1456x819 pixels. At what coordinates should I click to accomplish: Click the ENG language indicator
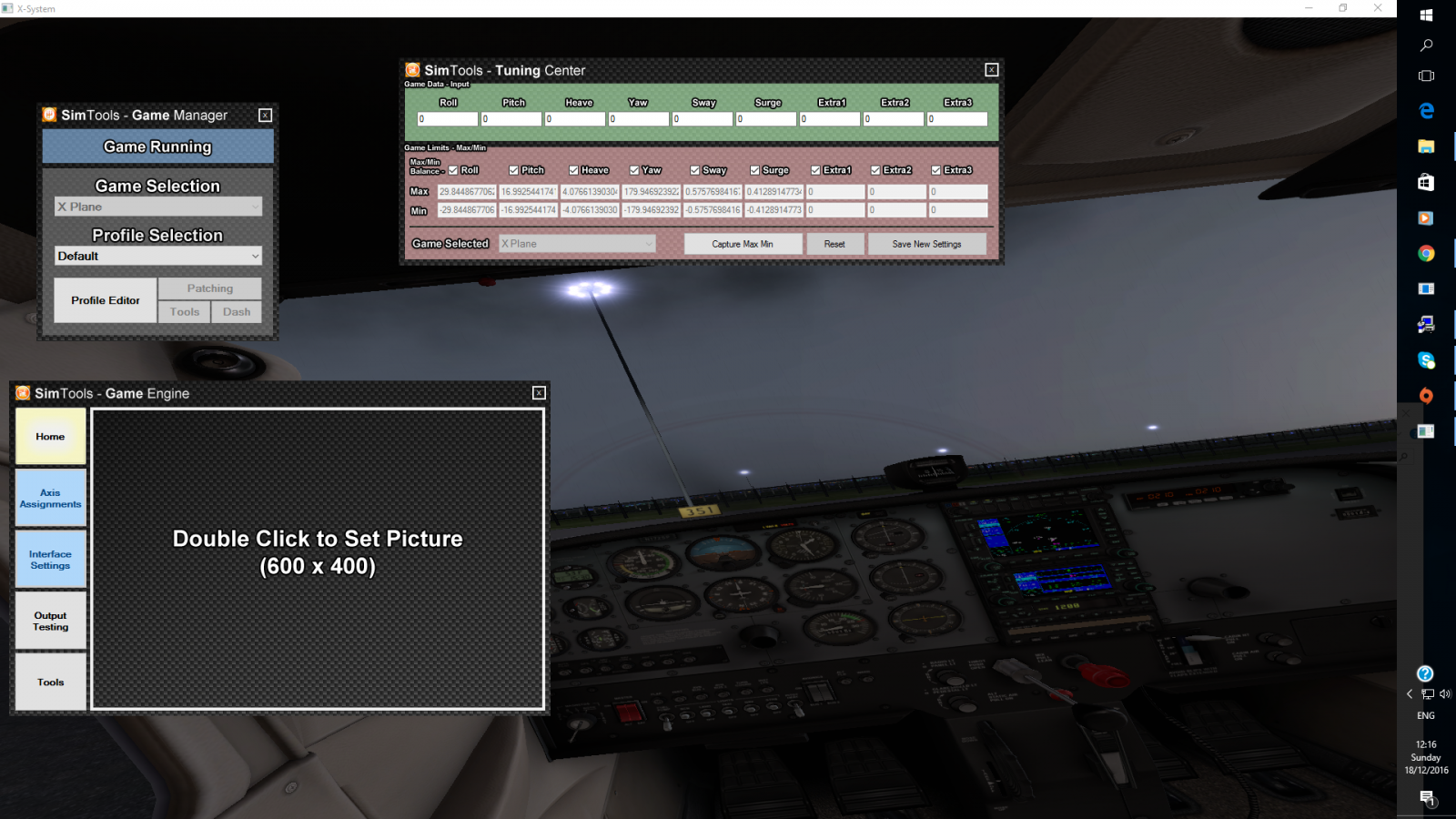1426,715
